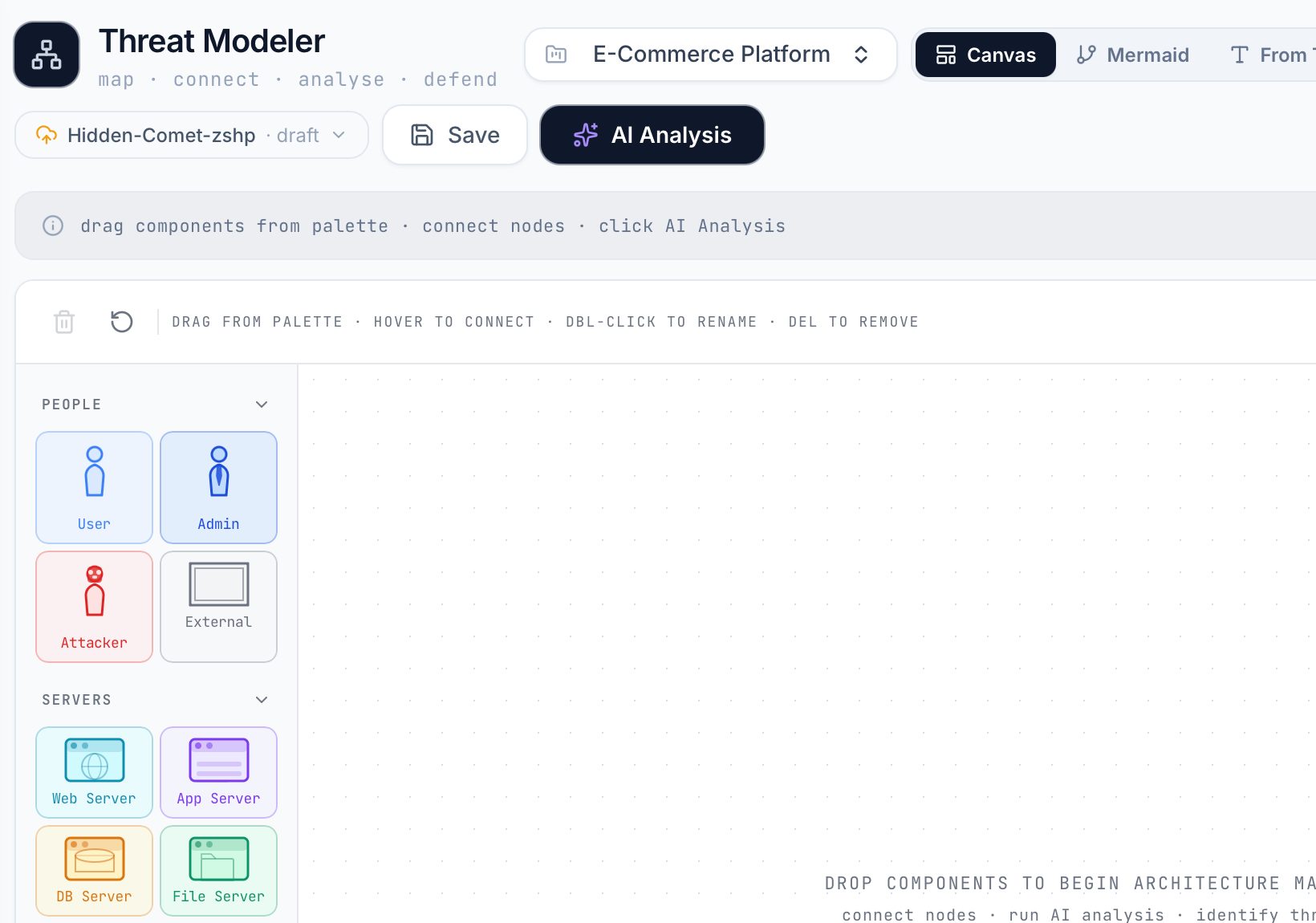The width and height of the screenshot is (1316, 923).
Task: Select the Web Server component
Action: tap(94, 772)
